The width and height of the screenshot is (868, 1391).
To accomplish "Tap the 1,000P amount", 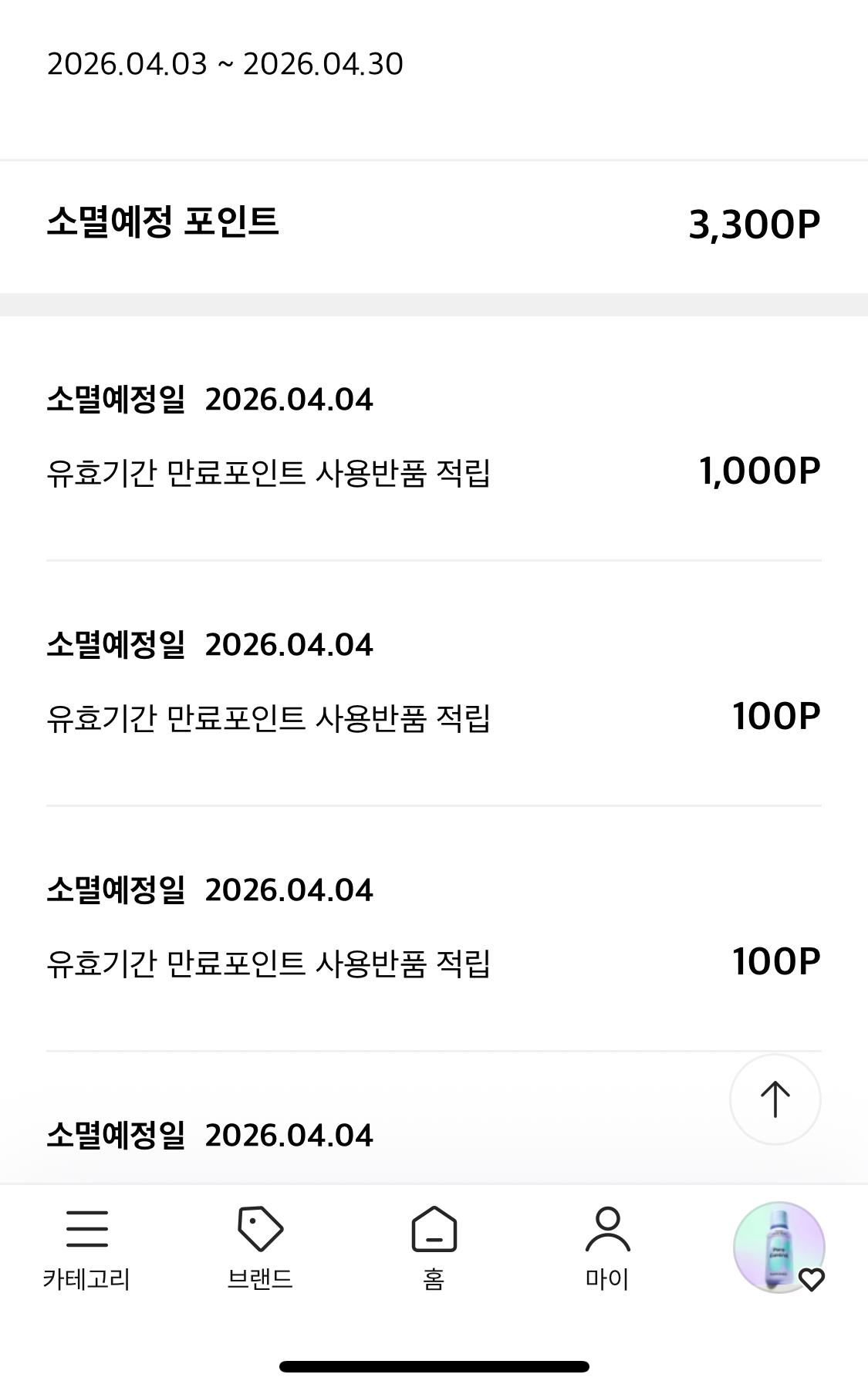I will click(x=759, y=471).
